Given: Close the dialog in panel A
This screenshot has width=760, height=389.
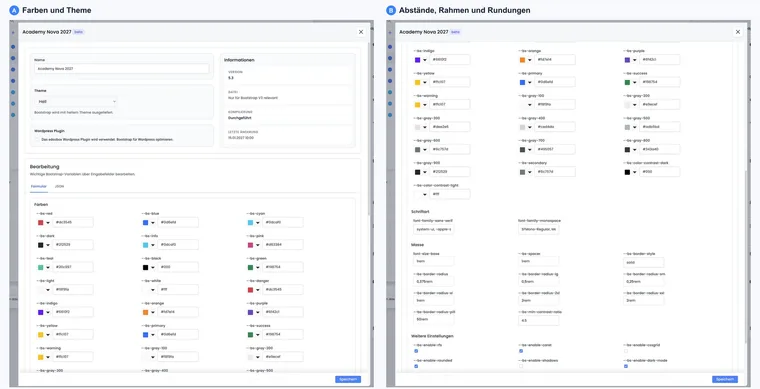Looking at the screenshot, I should [361, 32].
